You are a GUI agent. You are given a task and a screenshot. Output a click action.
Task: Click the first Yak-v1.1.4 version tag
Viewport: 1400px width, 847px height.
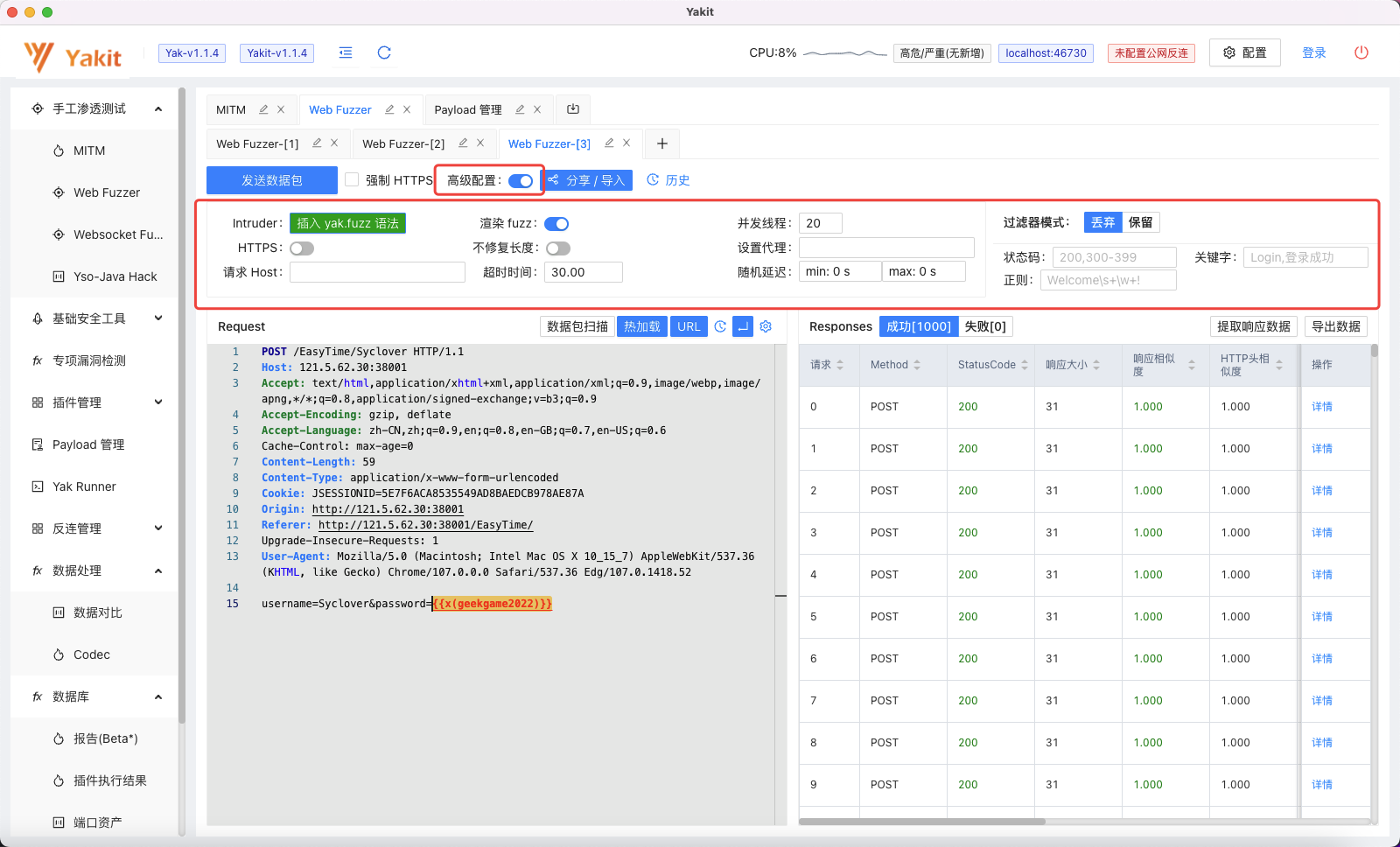pyautogui.click(x=192, y=53)
